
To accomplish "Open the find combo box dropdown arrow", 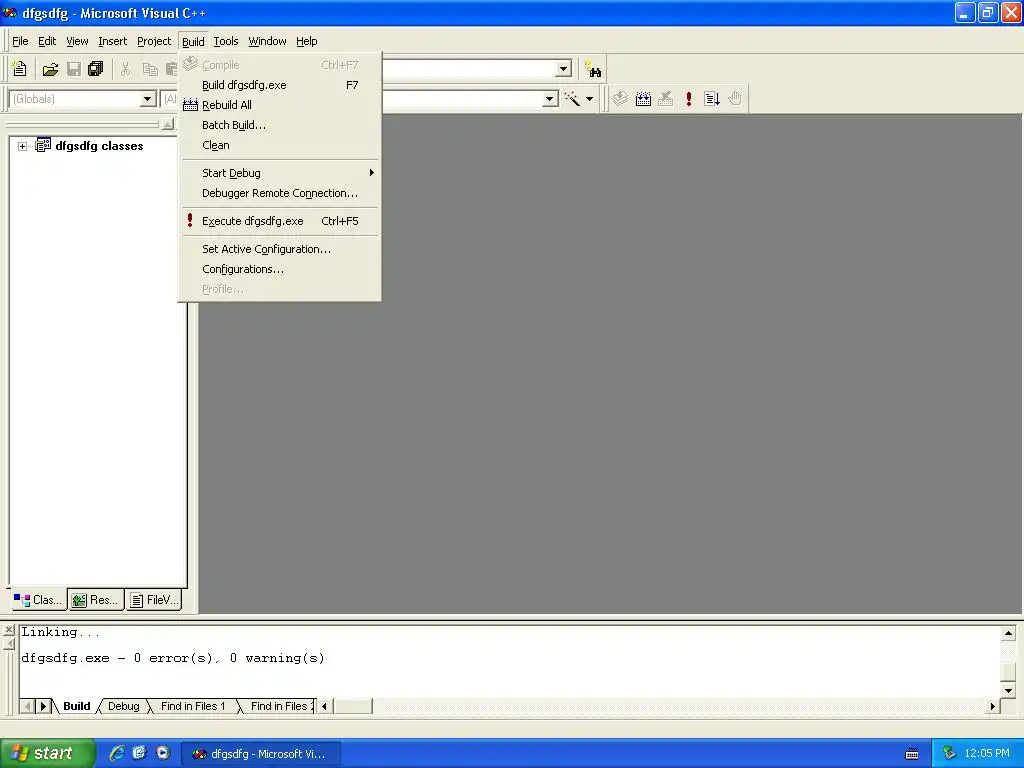I will click(563, 69).
